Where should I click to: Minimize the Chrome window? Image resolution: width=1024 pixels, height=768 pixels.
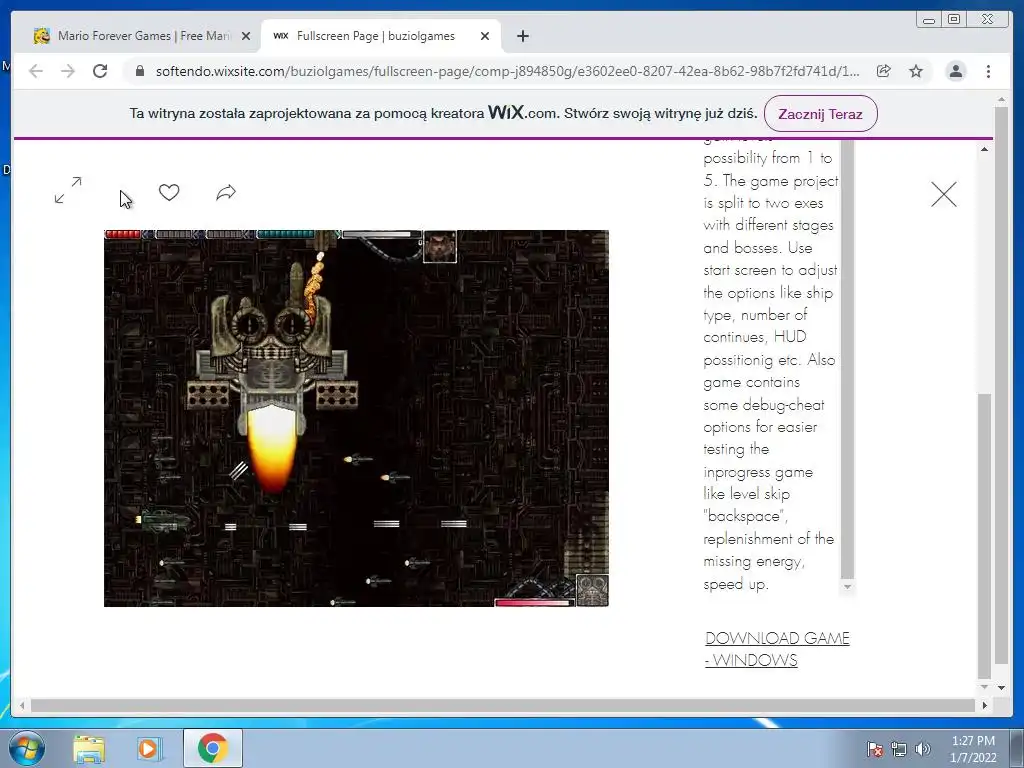coord(928,20)
